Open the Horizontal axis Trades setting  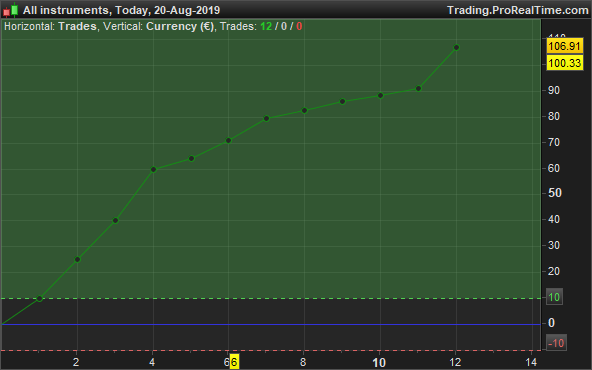[x=77, y=26]
